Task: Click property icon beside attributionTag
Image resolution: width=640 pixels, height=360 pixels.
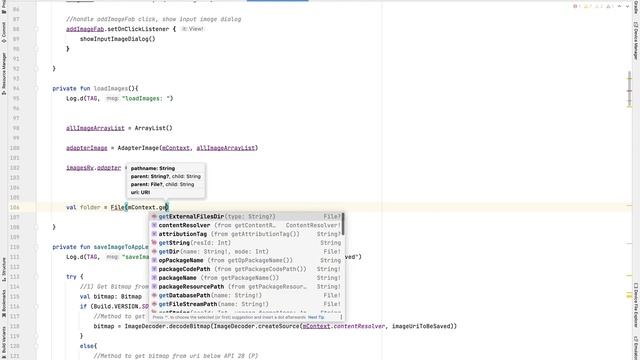Action: [154, 234]
